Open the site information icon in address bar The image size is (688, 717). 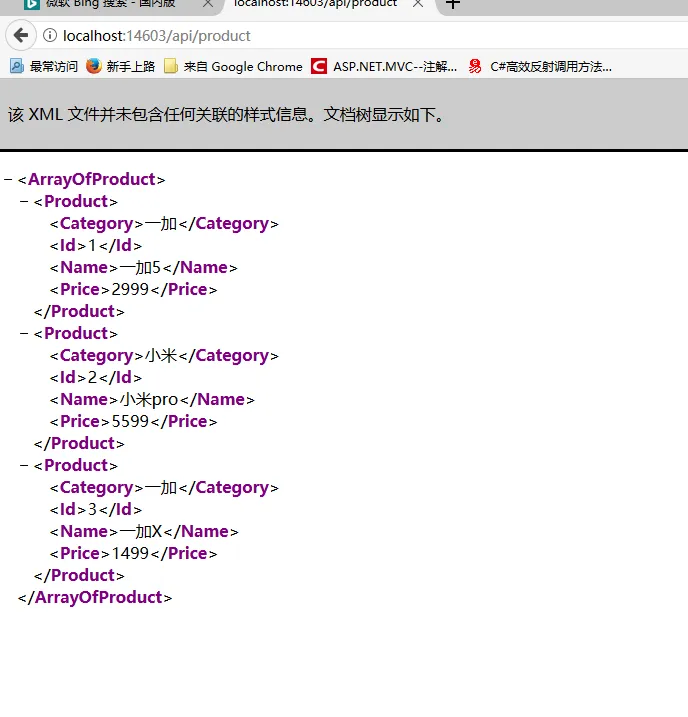coord(50,35)
